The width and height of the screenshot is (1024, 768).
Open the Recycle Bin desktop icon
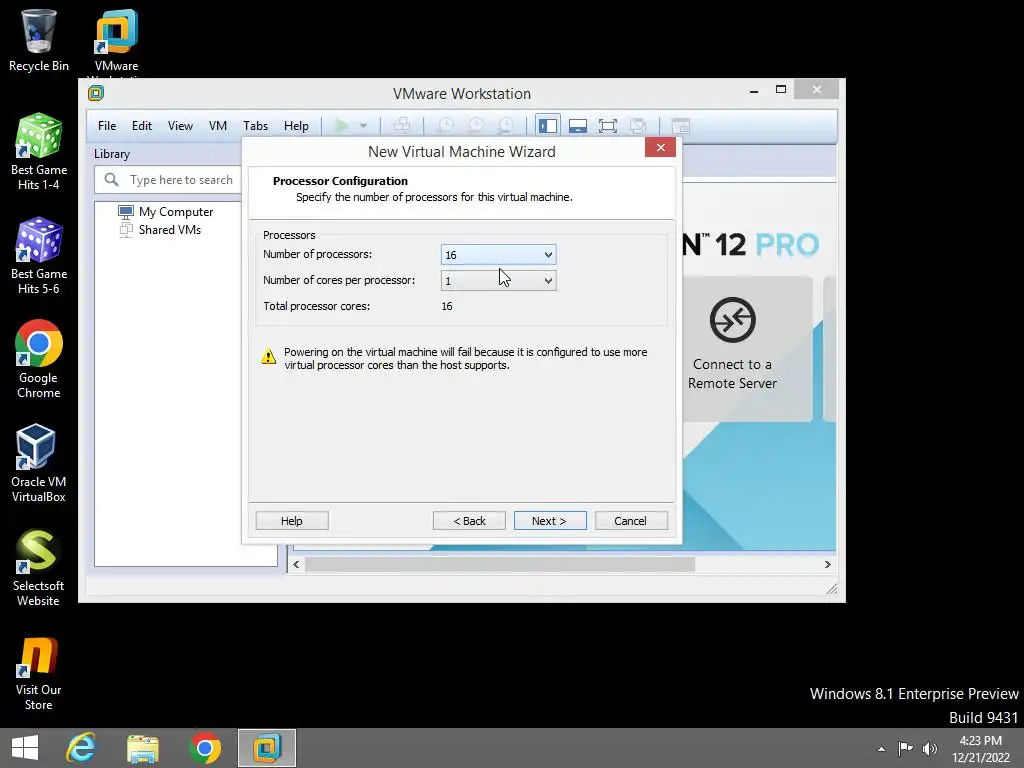coord(39,40)
